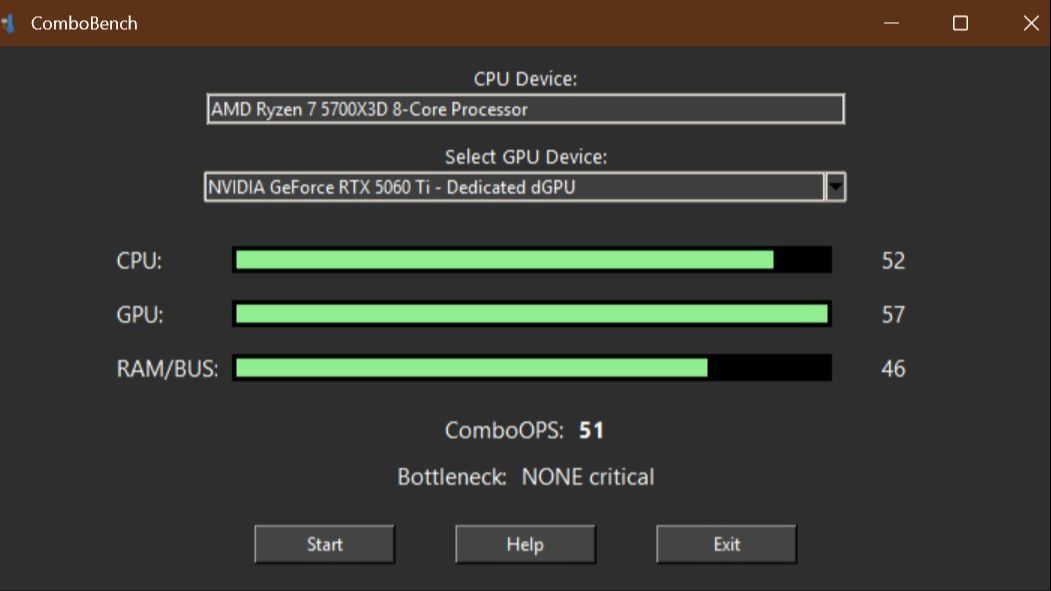Close the ComboBench window

pos(1030,23)
